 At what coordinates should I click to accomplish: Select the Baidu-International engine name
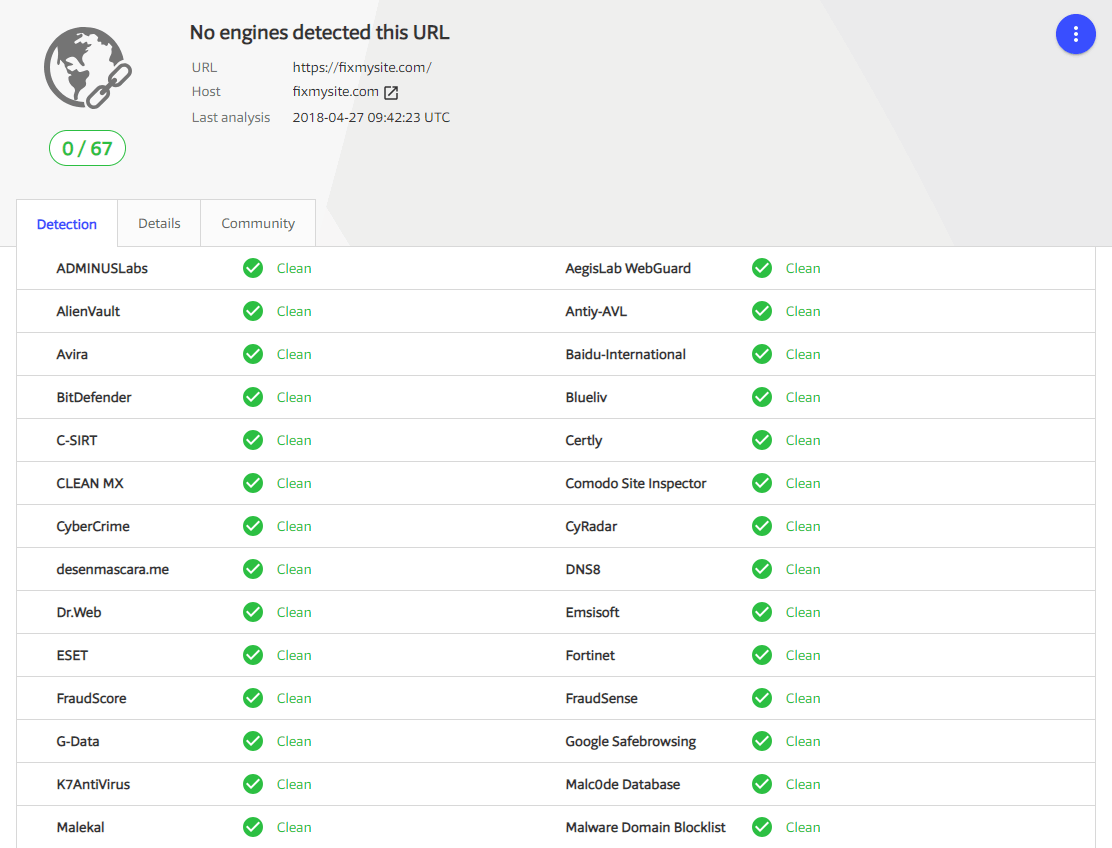pos(626,355)
